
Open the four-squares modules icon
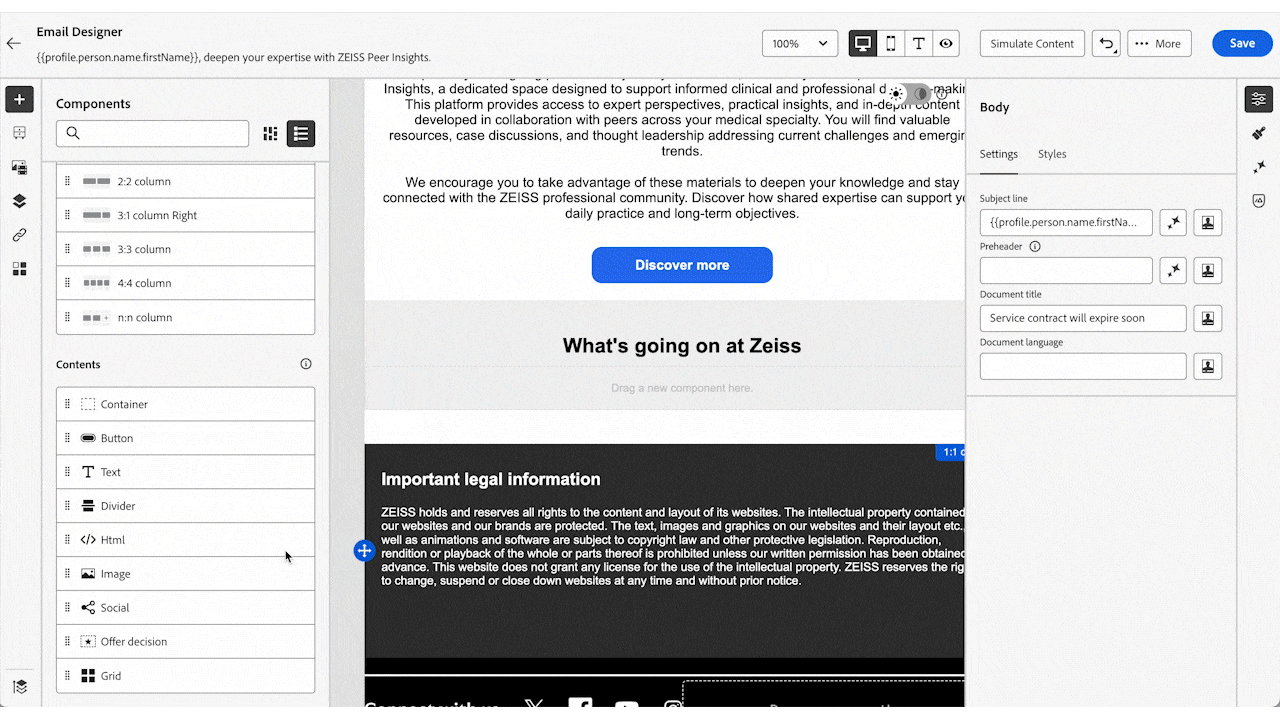(x=19, y=269)
